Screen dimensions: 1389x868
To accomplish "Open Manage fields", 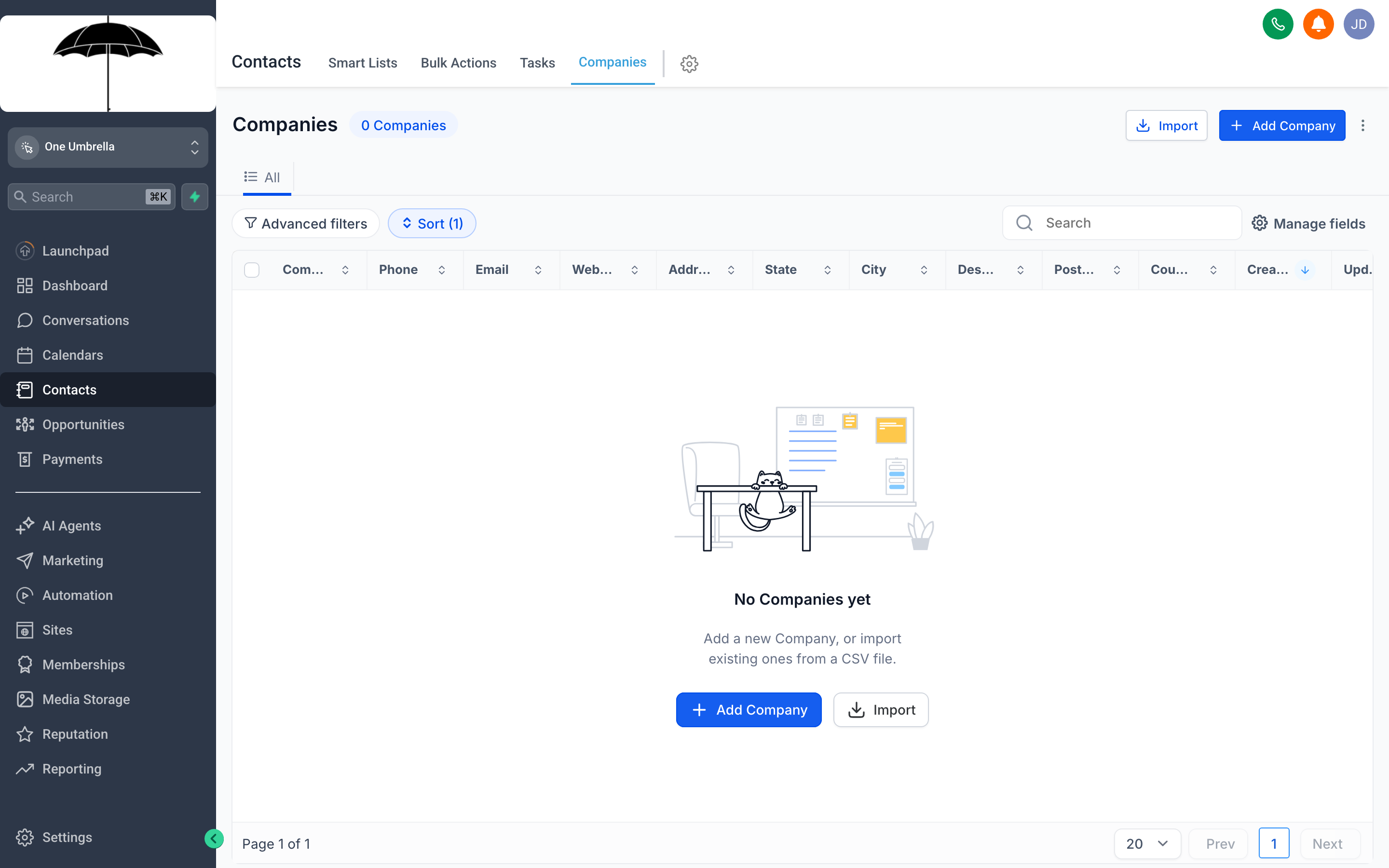I will pos(1308,223).
